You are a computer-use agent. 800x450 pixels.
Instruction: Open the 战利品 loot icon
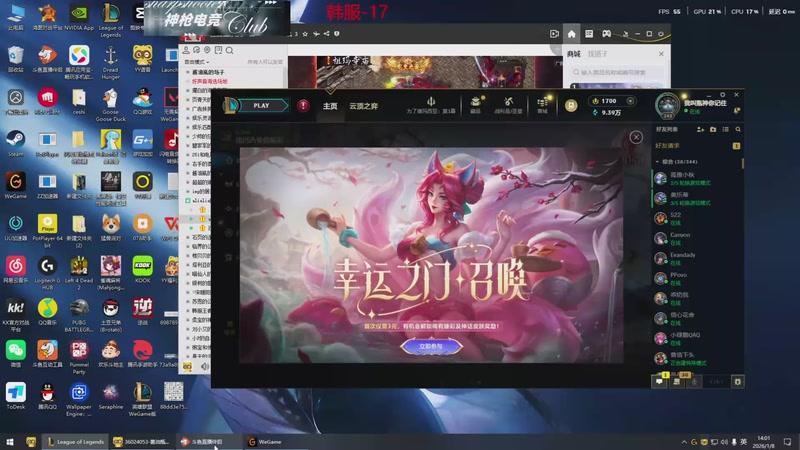coord(508,105)
